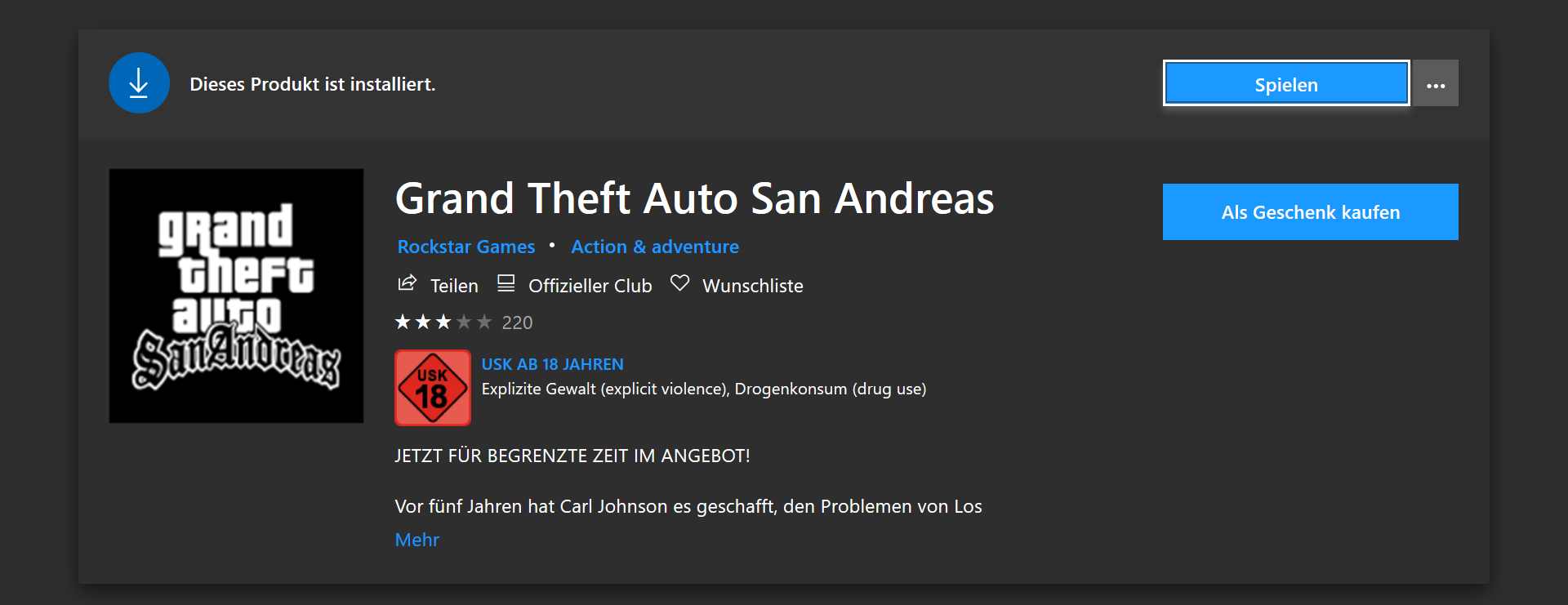Click the share arrow icon beside Teilen
Image resolution: width=1568 pixels, height=605 pixels.
[407, 283]
